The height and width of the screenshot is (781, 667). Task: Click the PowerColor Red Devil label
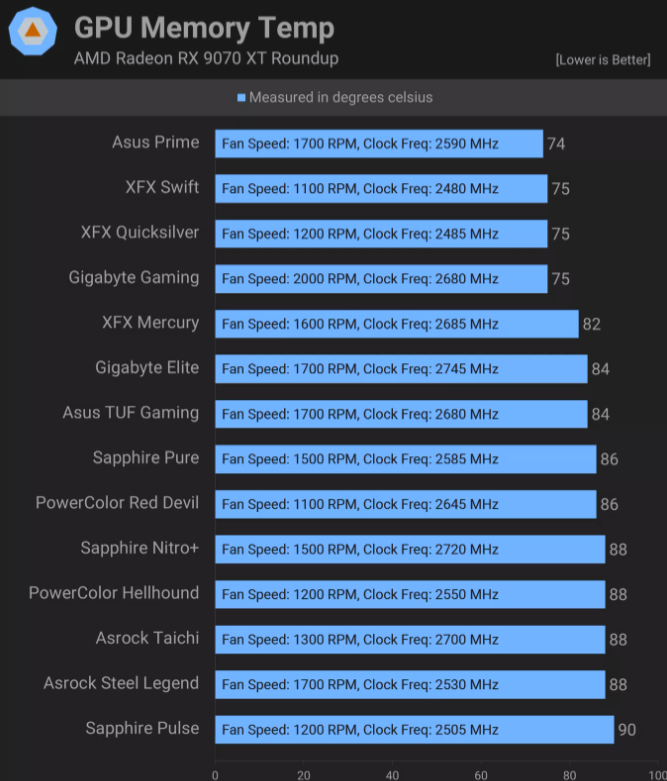[x=117, y=503]
